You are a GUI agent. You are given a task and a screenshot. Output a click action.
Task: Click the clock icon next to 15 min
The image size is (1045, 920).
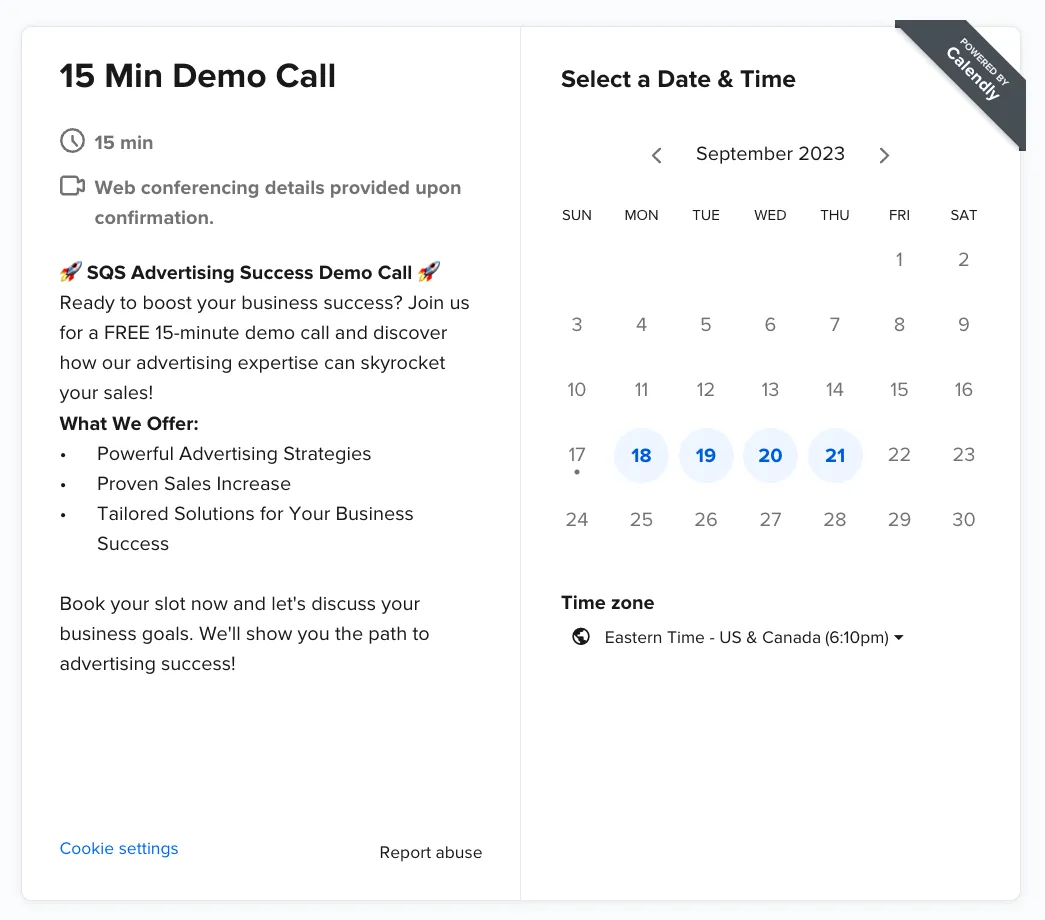pyautogui.click(x=73, y=141)
